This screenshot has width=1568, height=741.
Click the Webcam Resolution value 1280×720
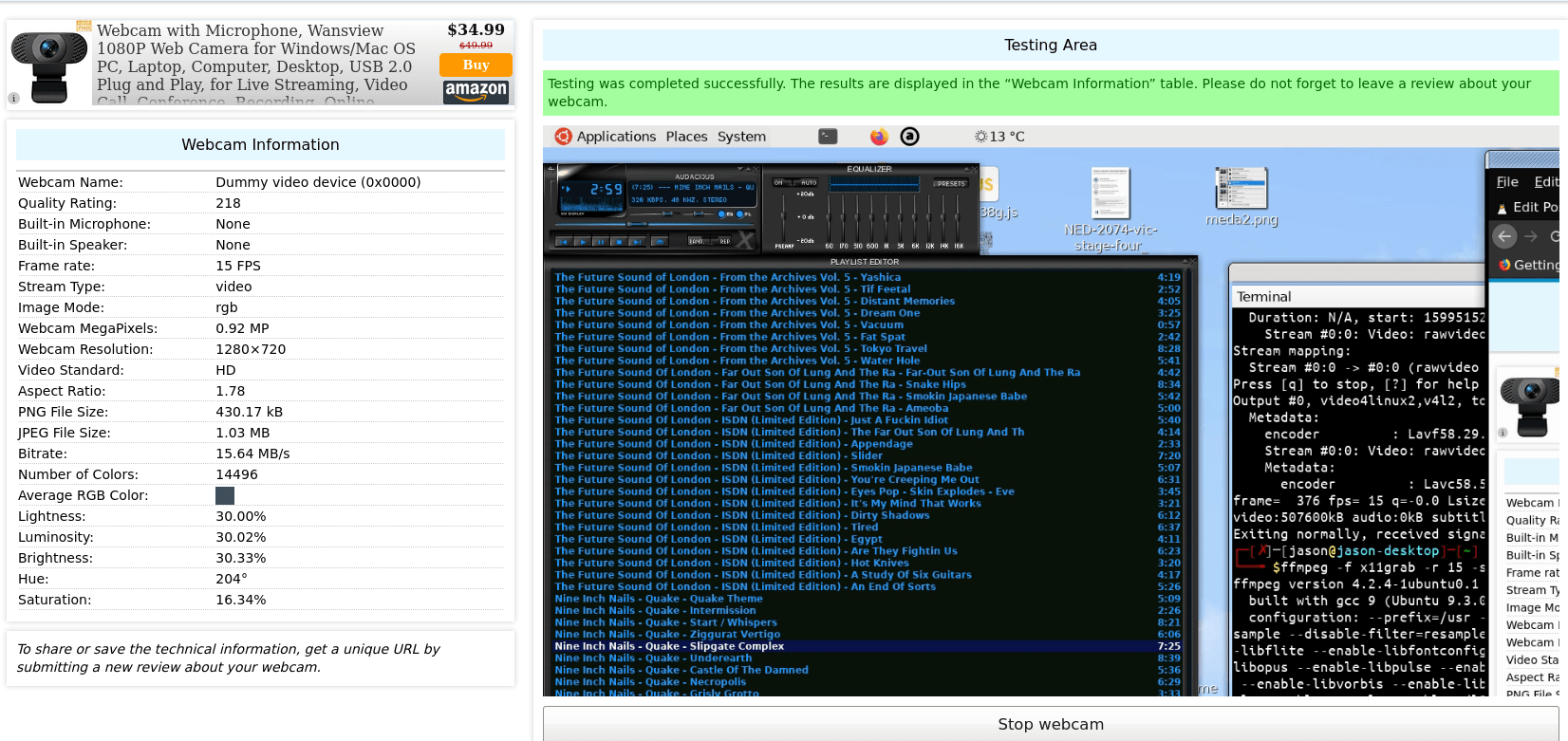[251, 349]
